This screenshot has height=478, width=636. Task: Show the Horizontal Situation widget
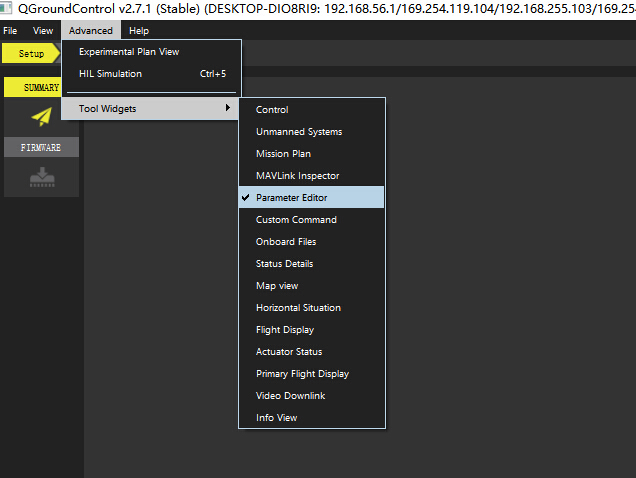[x=312, y=308]
